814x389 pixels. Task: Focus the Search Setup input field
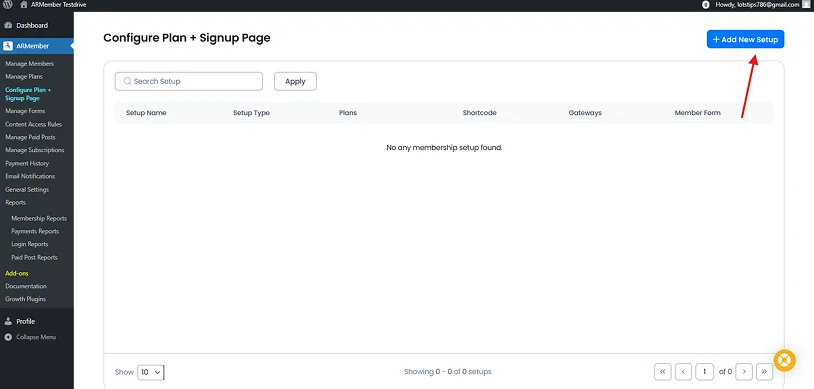188,81
